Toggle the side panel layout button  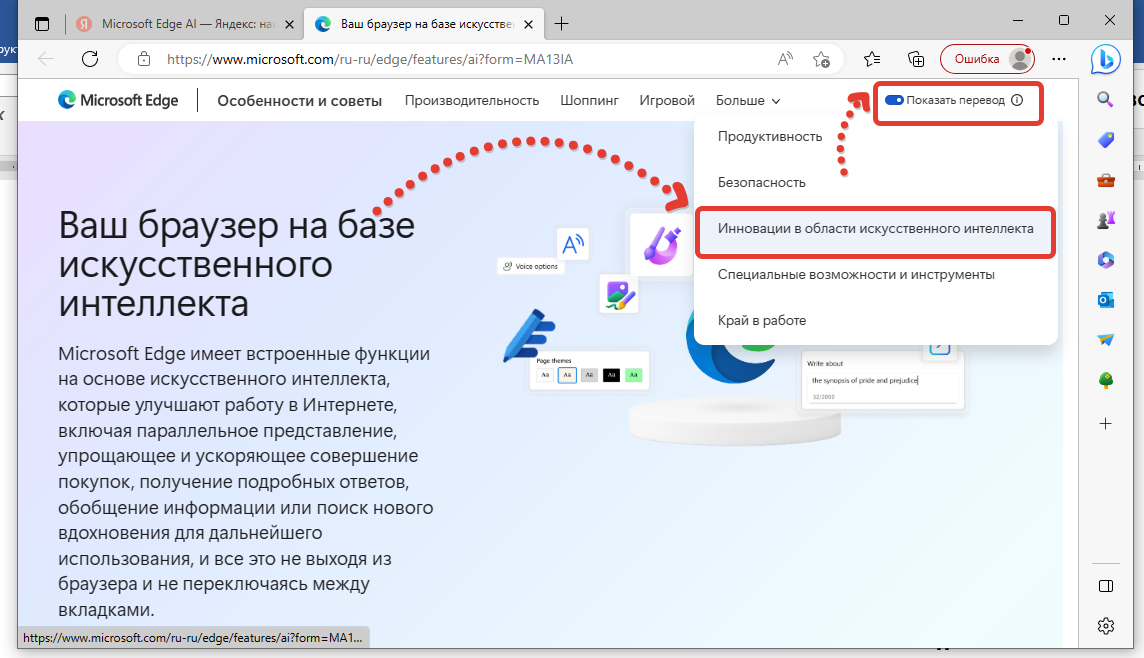[x=1105, y=587]
